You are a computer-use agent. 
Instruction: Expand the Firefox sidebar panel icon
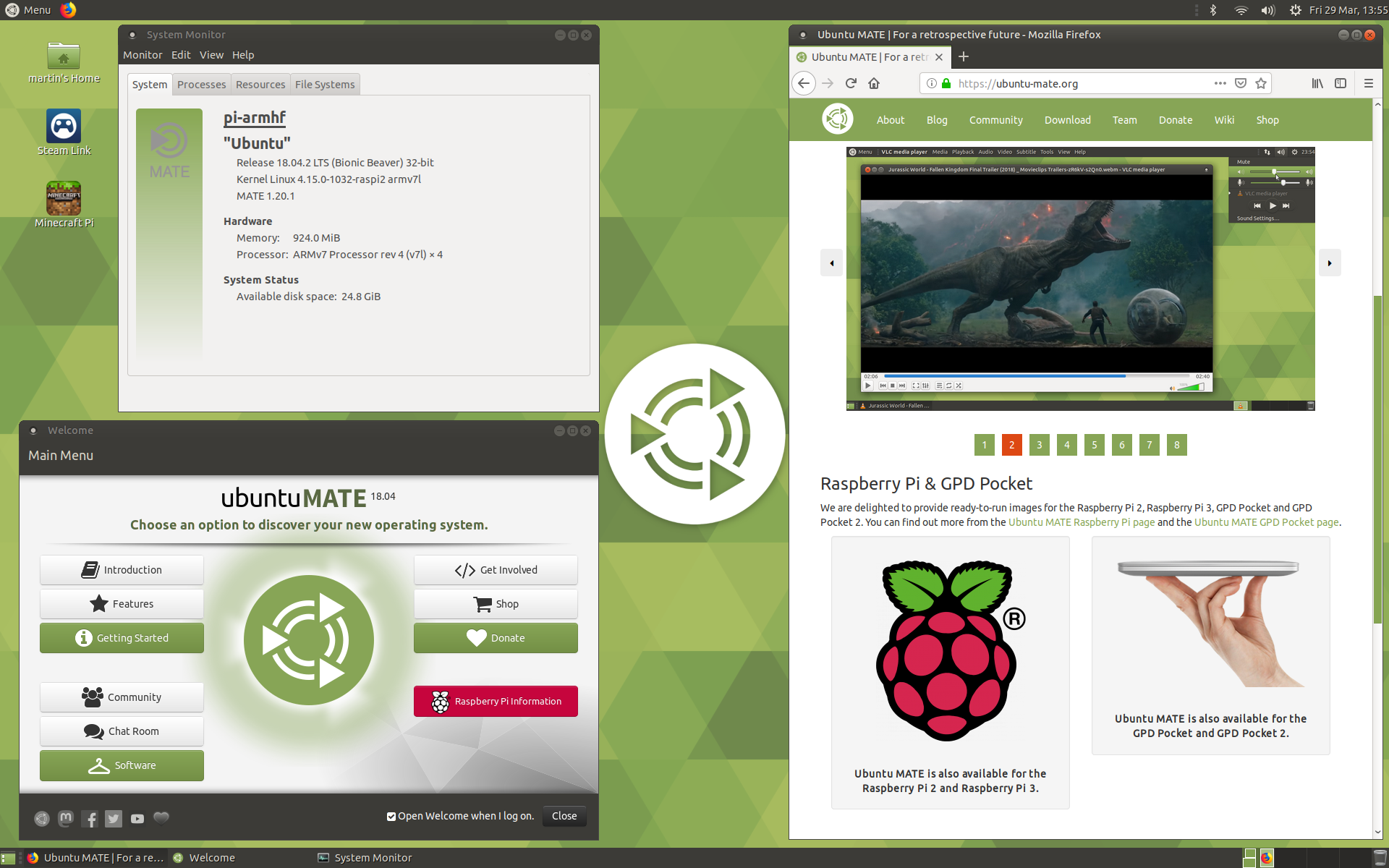(x=1340, y=83)
